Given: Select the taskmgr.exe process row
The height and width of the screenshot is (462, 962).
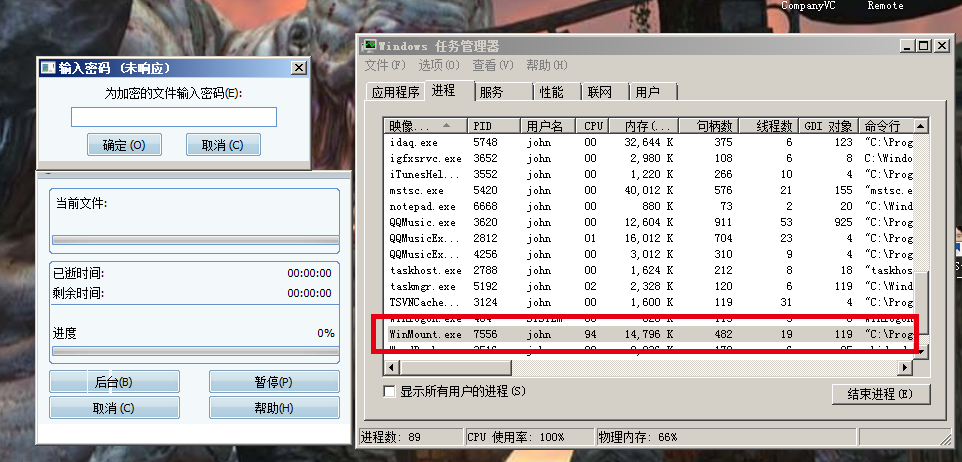Looking at the screenshot, I should pos(649,286).
